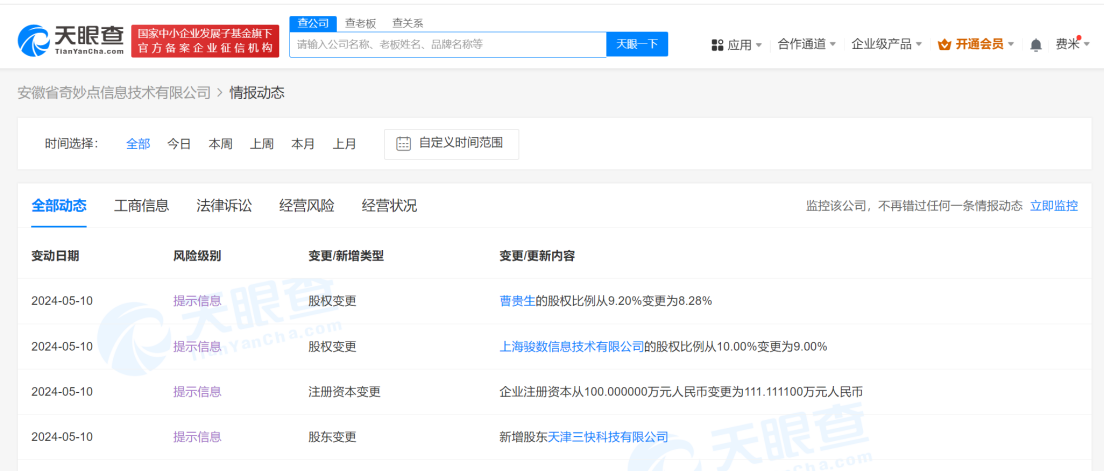
Task: Focus the company name search field
Action: [x=448, y=44]
